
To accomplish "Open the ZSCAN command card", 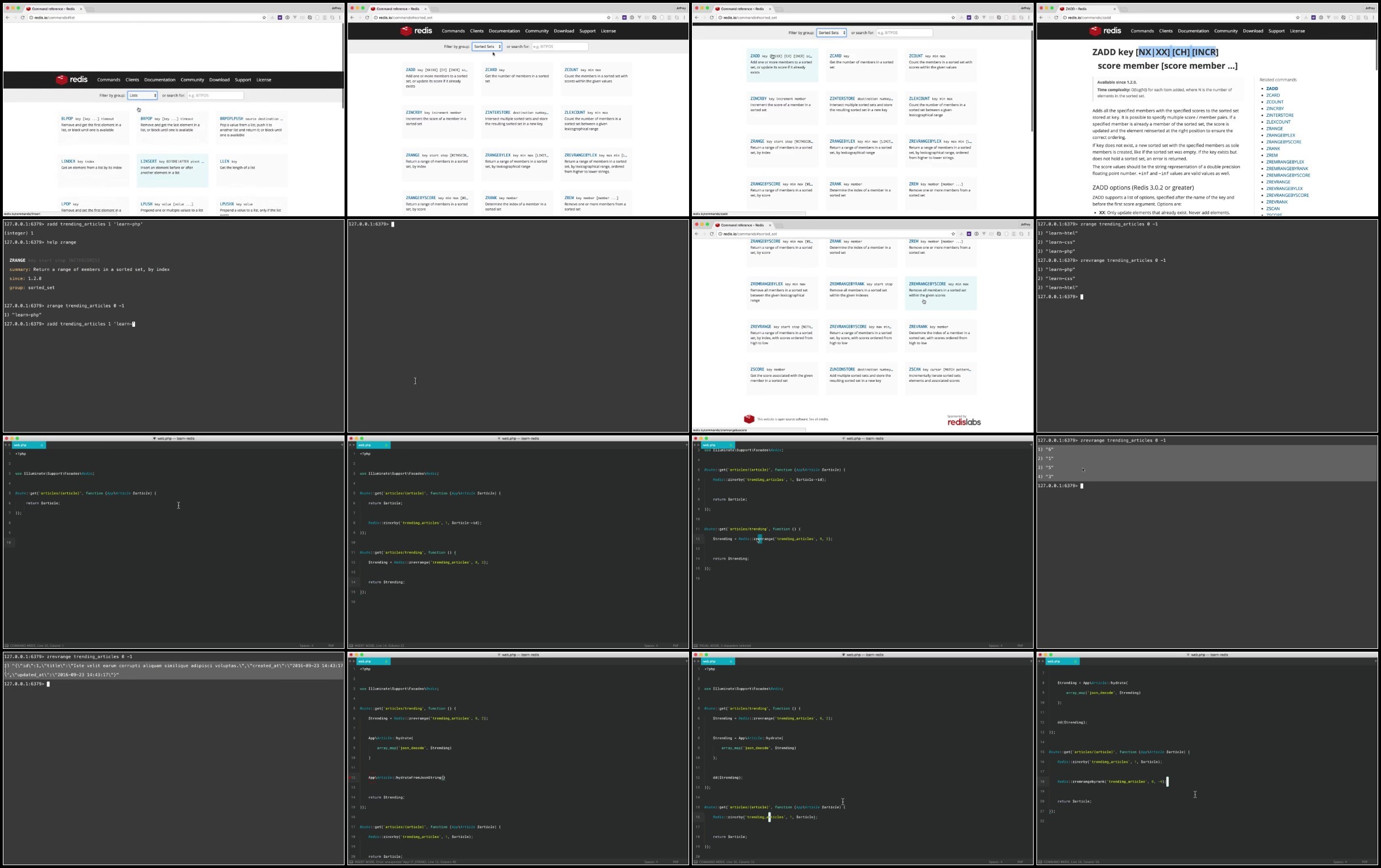I will pyautogui.click(x=941, y=379).
